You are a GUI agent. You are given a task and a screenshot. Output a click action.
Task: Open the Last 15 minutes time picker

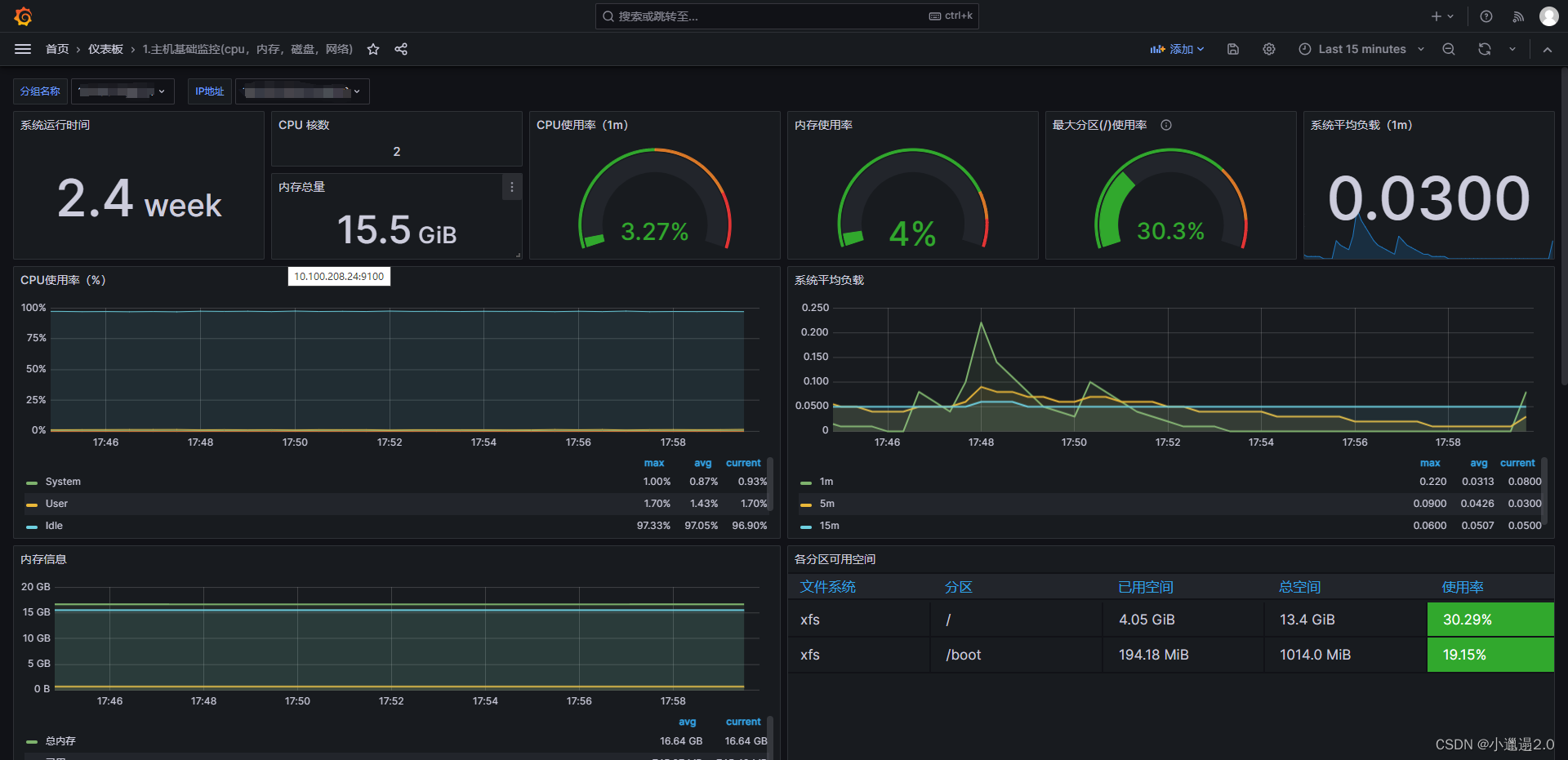pos(1361,49)
